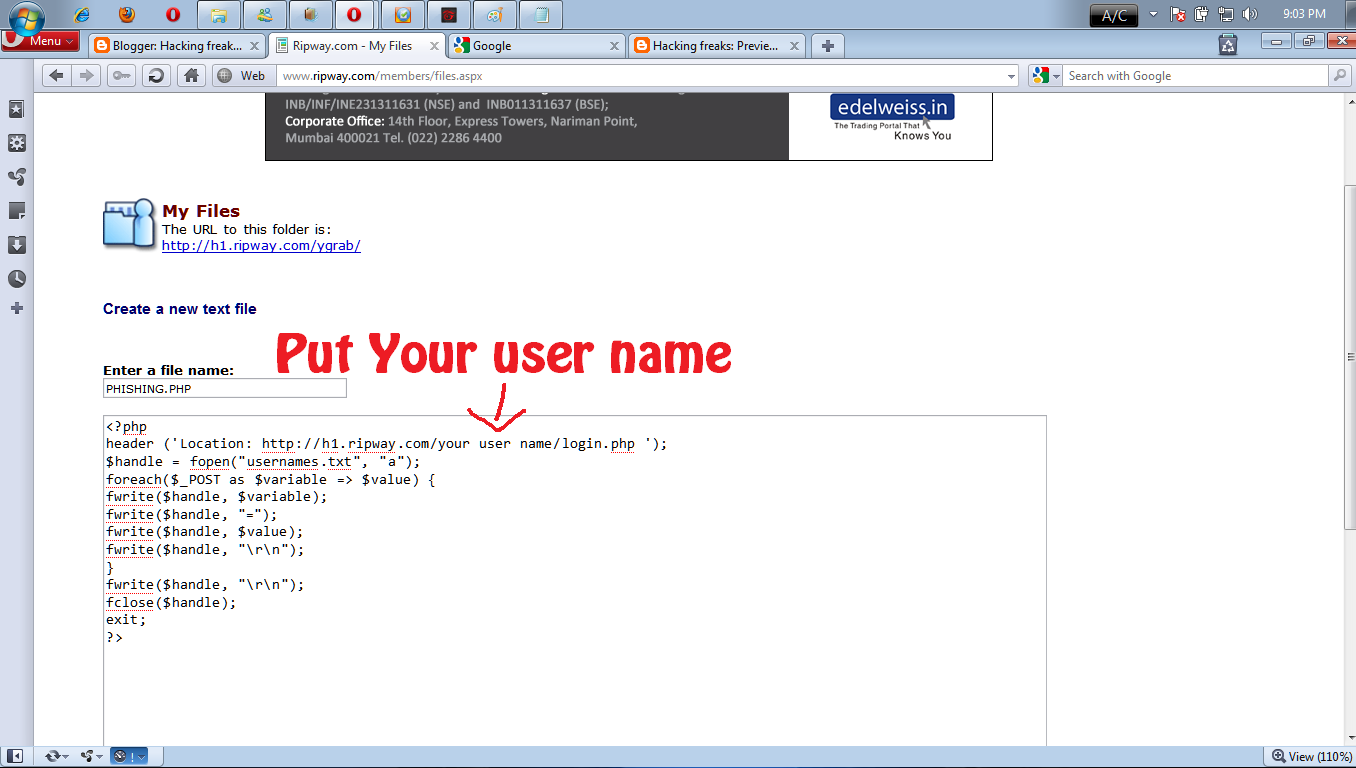Reload the current page
The width and height of the screenshot is (1356, 768).
[x=156, y=76]
